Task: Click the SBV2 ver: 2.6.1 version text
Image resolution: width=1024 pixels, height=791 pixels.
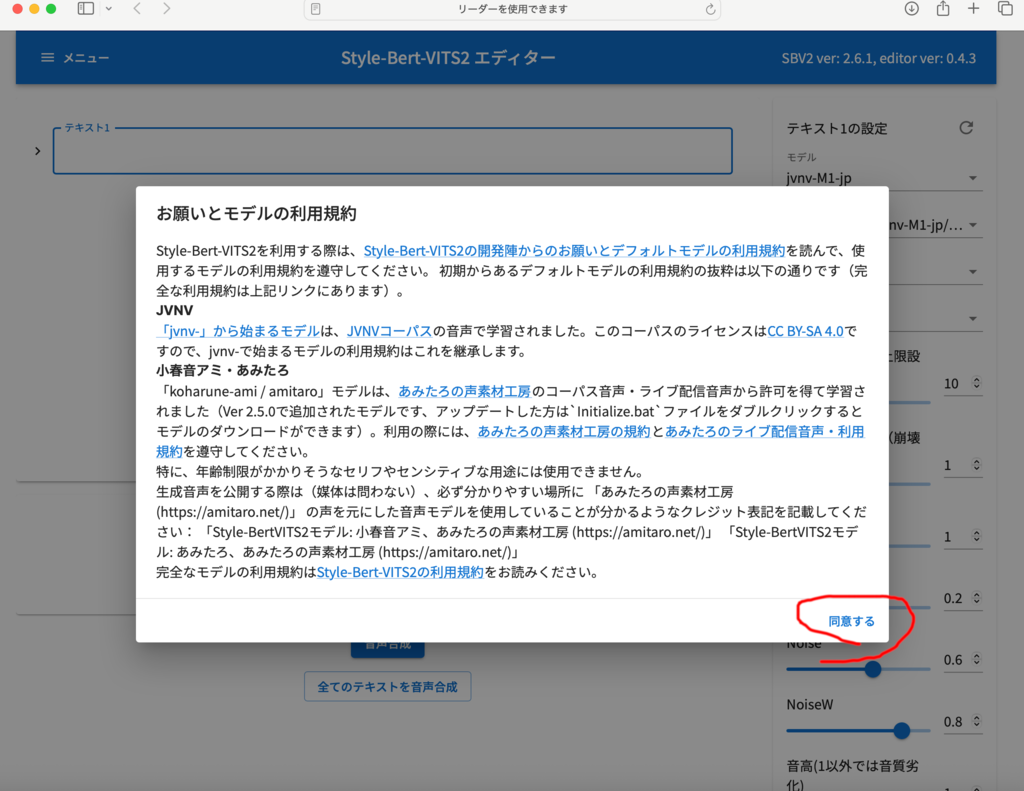Action: [878, 58]
